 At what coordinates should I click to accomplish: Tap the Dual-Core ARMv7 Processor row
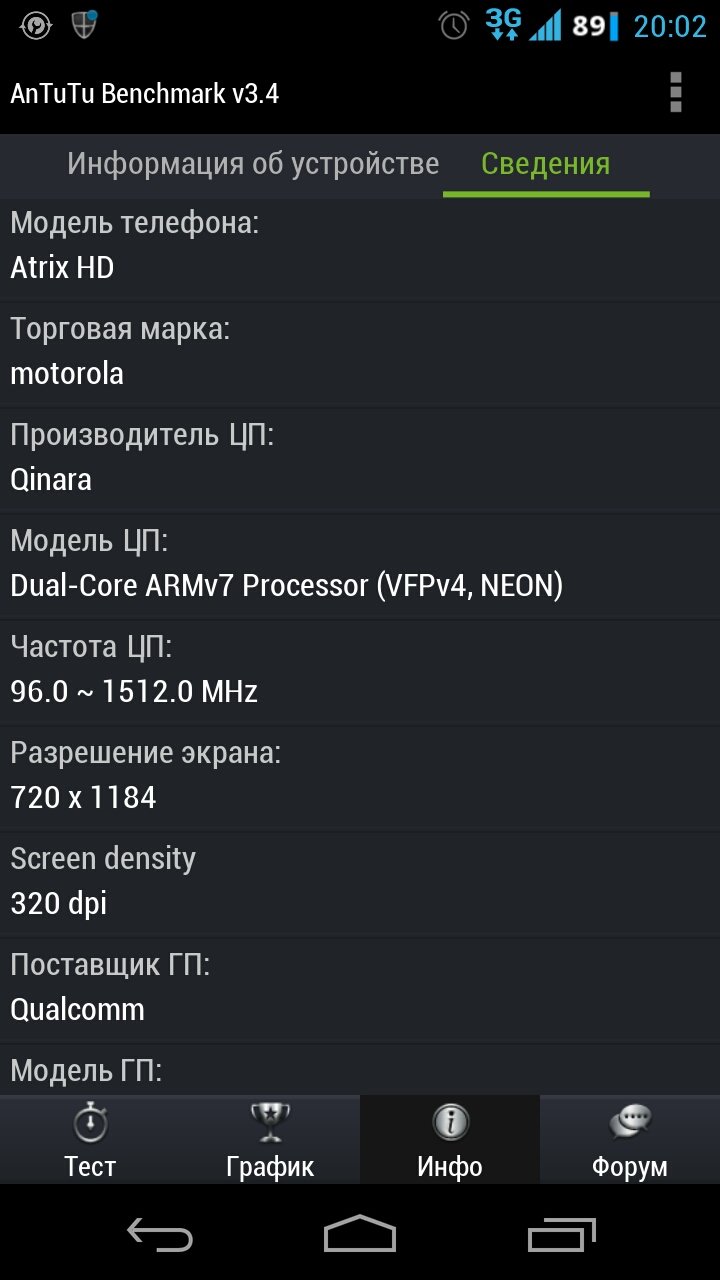(x=360, y=565)
